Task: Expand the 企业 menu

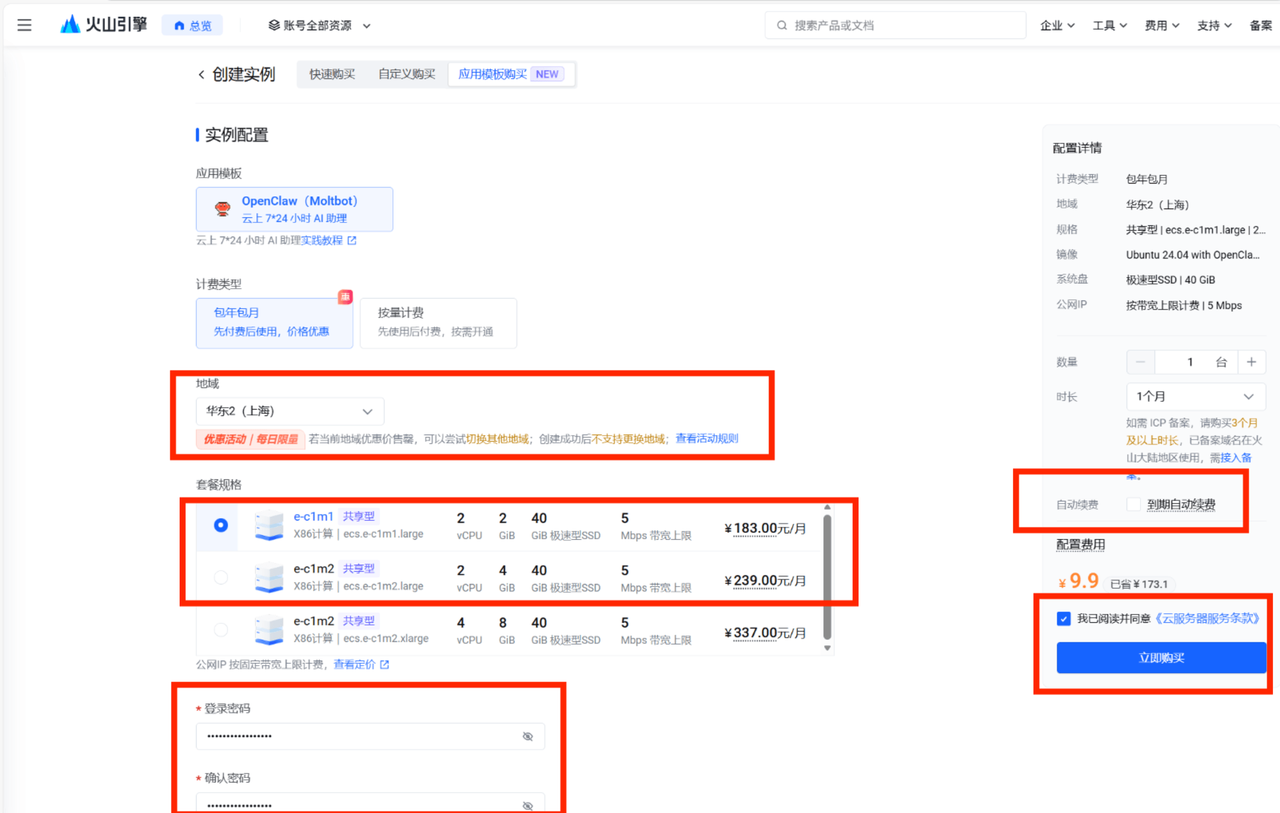Action: click(1057, 25)
